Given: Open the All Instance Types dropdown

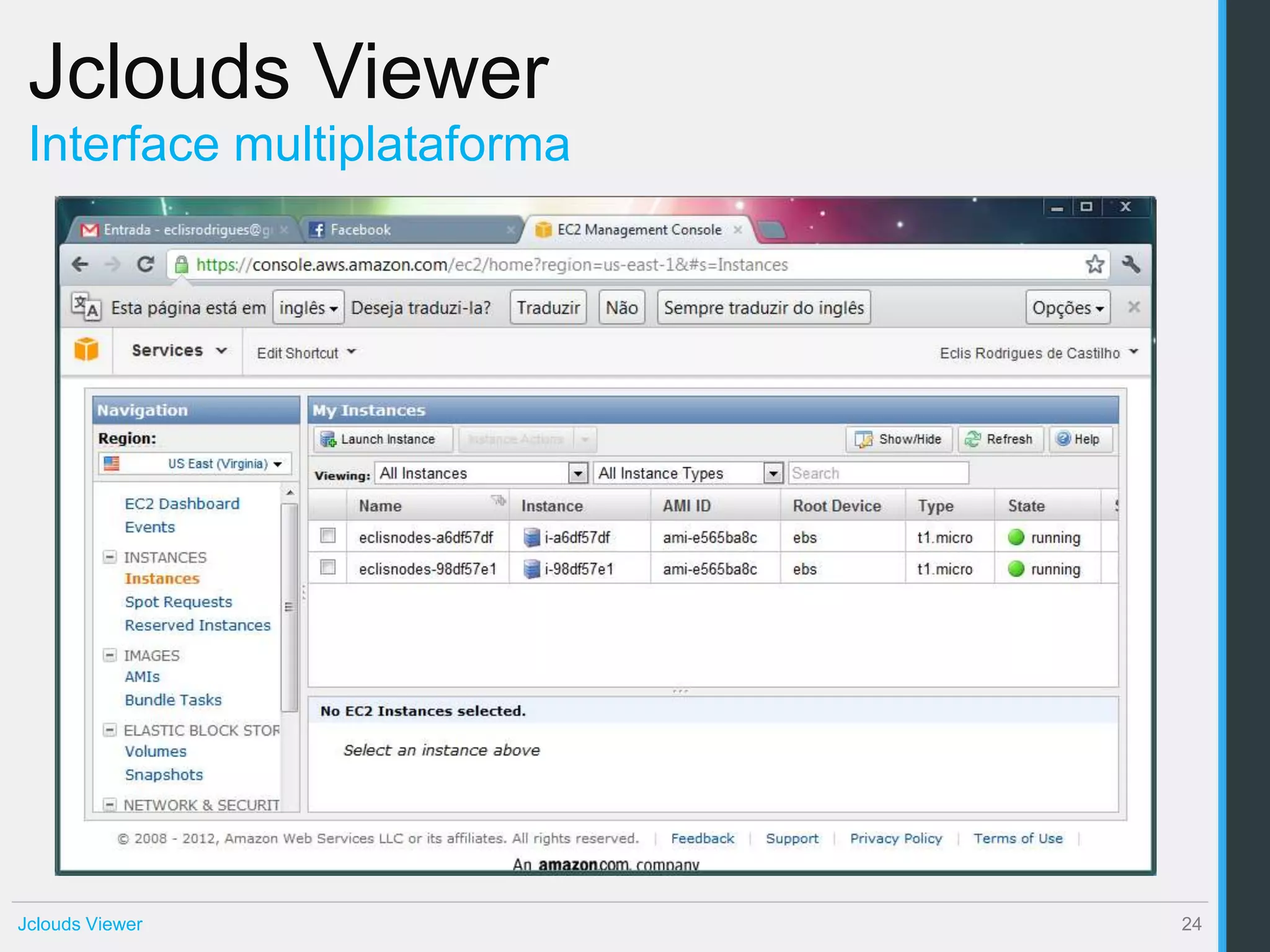Looking at the screenshot, I should click(x=688, y=474).
